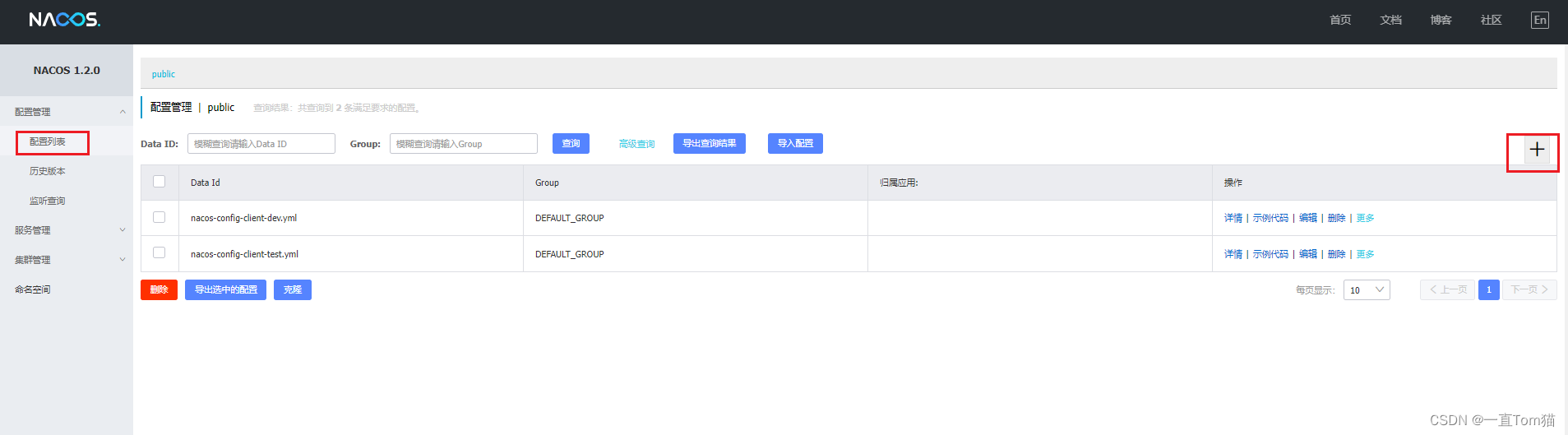This screenshot has width=1568, height=435.
Task: Click 编辑 for nacos-config-client-dev.yml
Action: pyautogui.click(x=1308, y=218)
